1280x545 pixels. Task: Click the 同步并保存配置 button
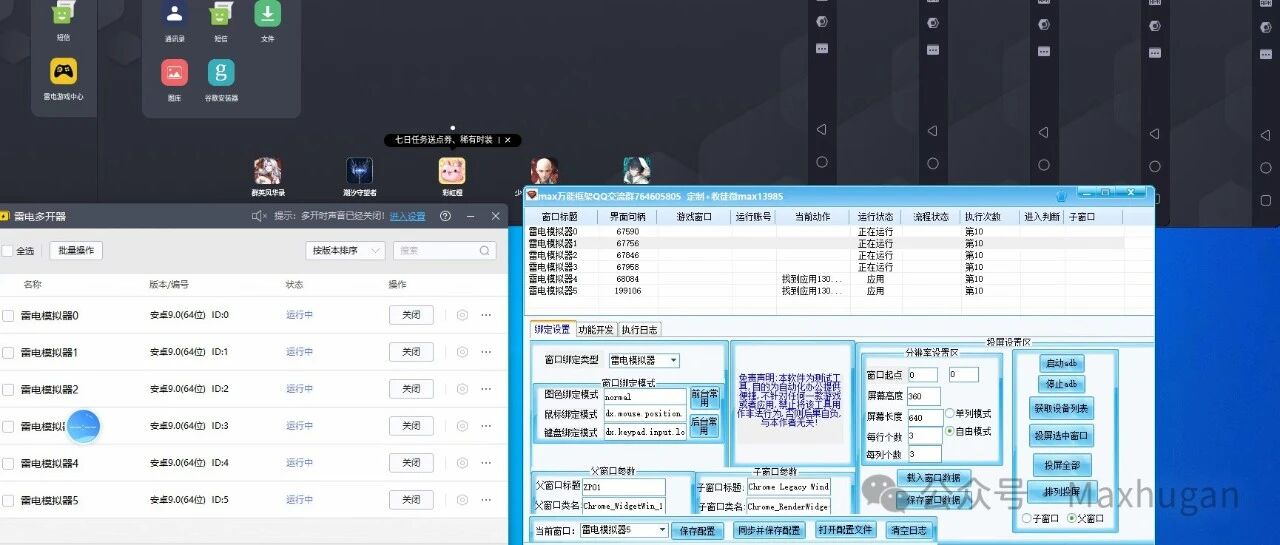[769, 530]
